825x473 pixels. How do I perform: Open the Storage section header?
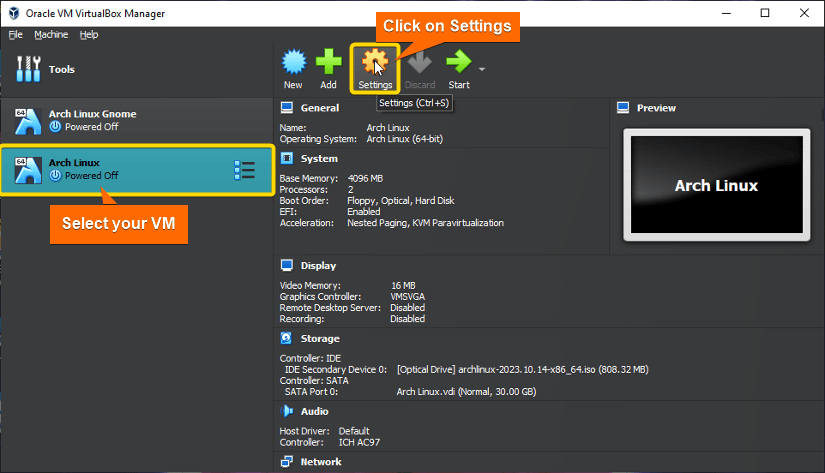coord(320,338)
